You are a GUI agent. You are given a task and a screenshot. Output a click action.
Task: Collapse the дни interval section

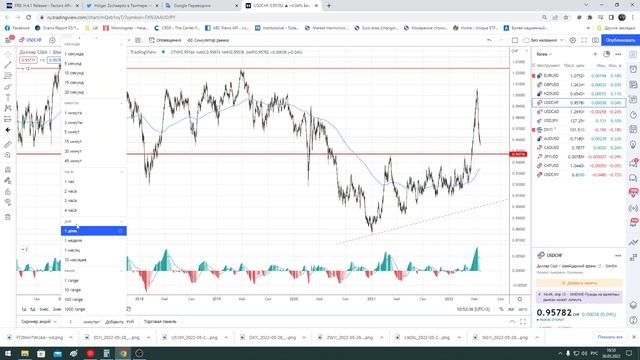click(121, 221)
